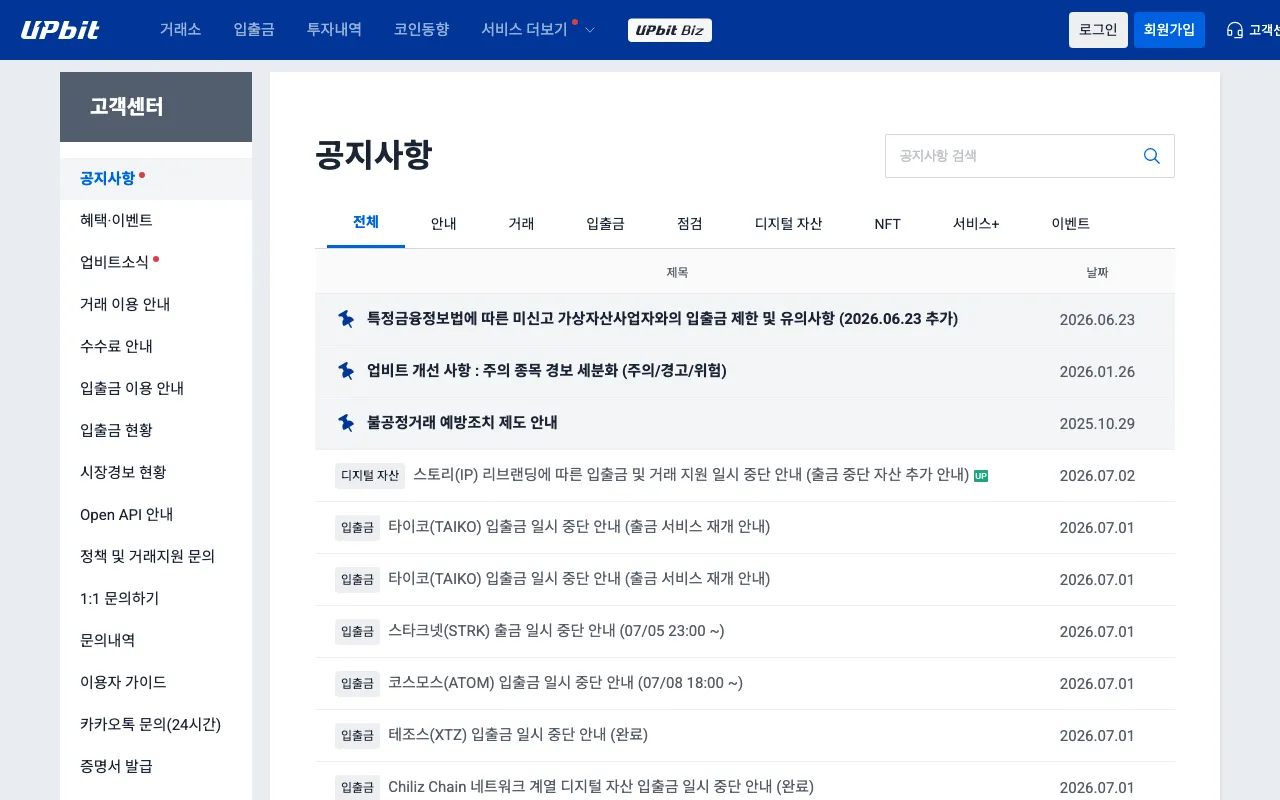Image resolution: width=1280 pixels, height=800 pixels.
Task: Click the green UP badge on 스토리(IP) notice
Action: (981, 476)
